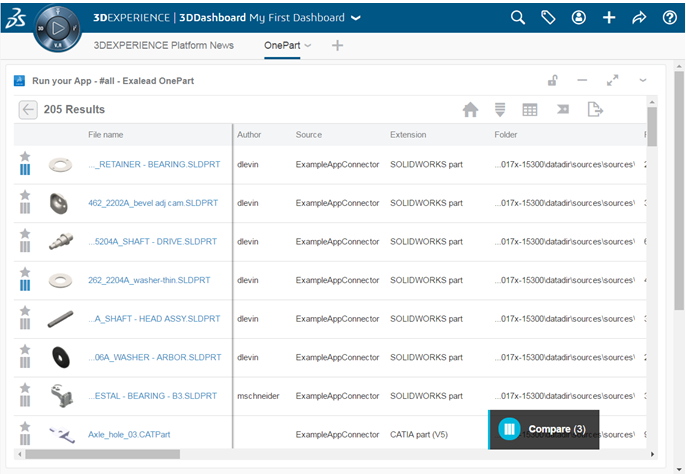Sort by the Extension column header

coord(408,135)
